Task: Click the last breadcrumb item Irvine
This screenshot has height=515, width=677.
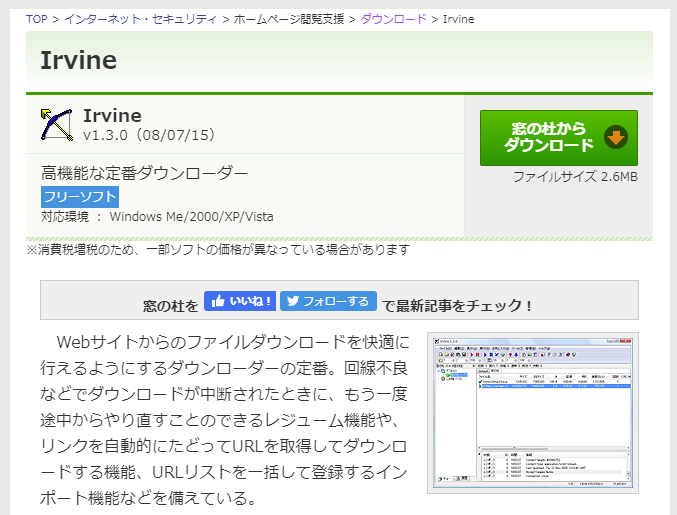Action: click(459, 19)
